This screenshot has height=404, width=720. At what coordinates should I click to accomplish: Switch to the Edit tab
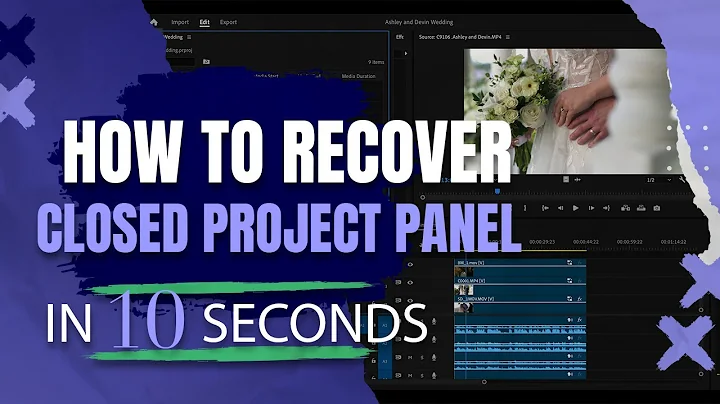coord(204,22)
